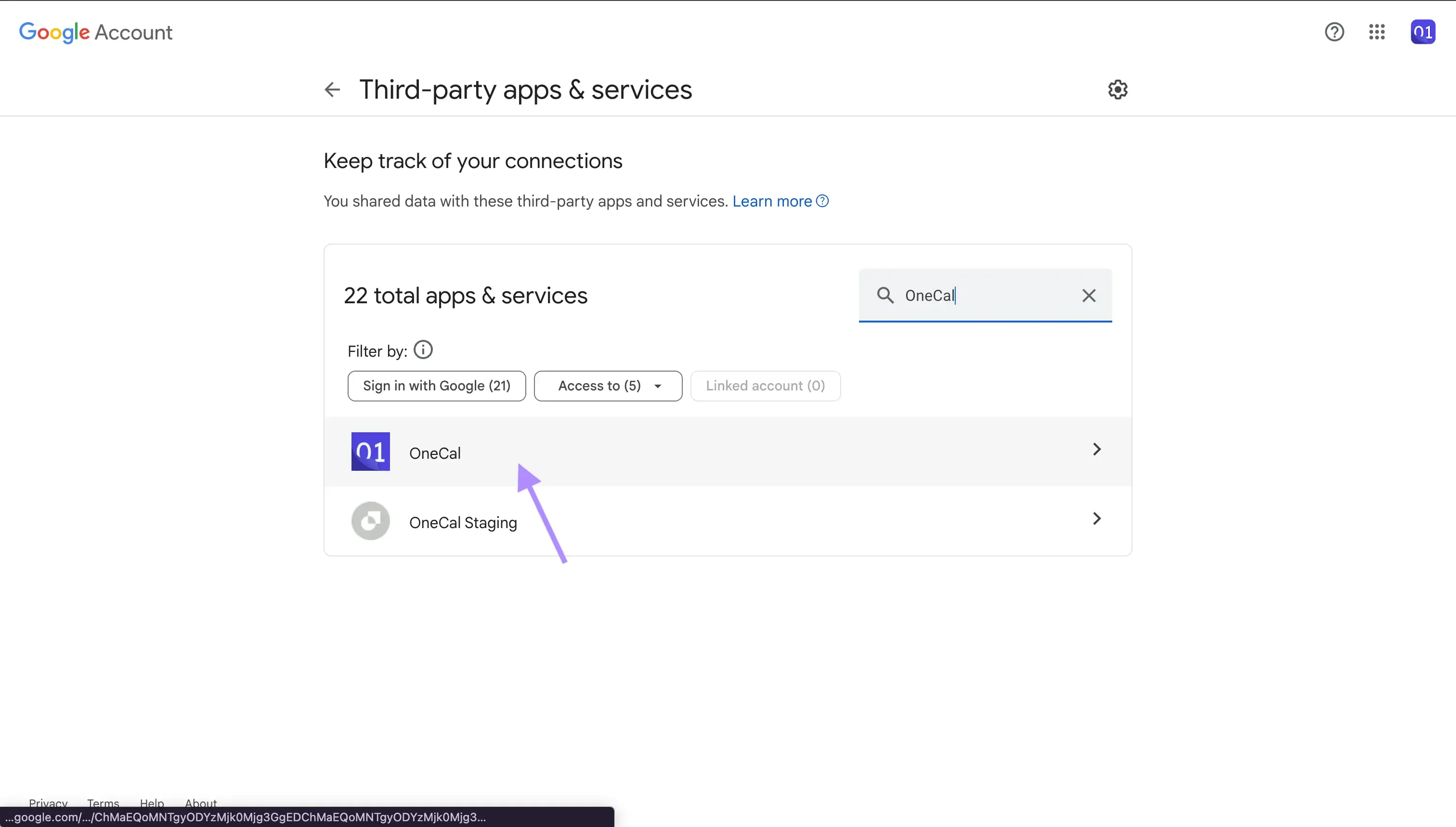The width and height of the screenshot is (1456, 827).
Task: Clear the OneCal search with the X
Action: [1088, 296]
